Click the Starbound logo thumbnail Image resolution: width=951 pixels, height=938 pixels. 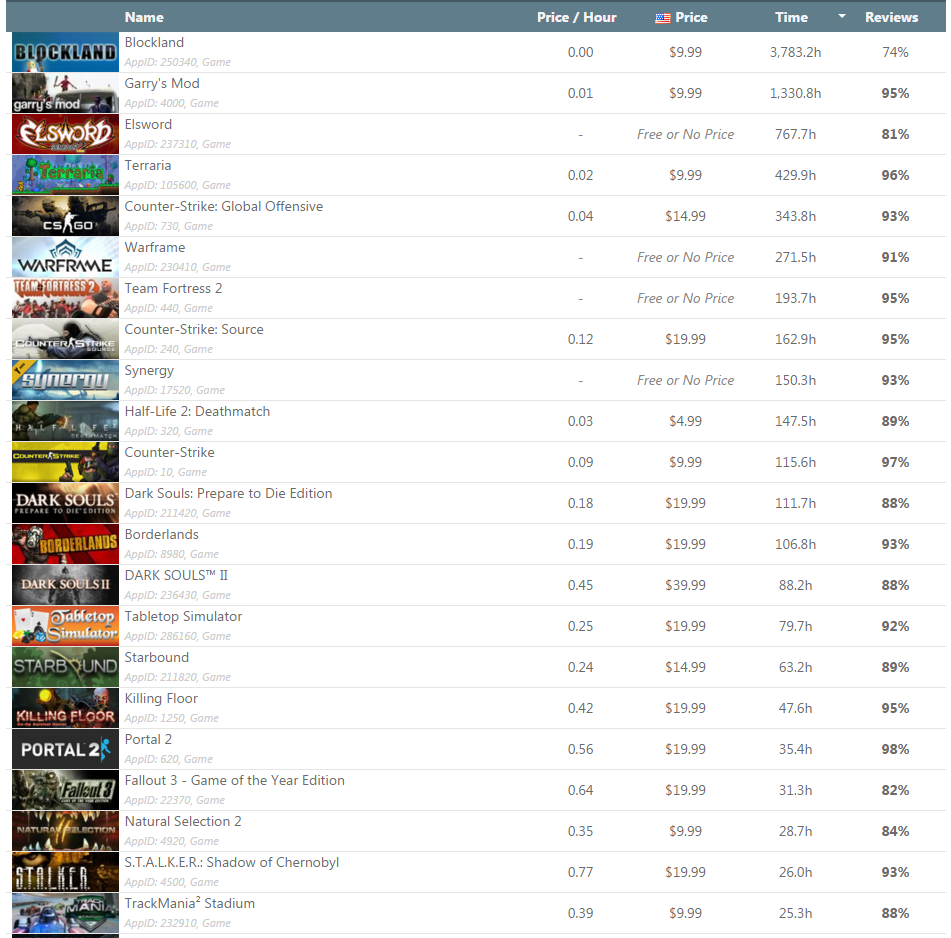click(x=66, y=667)
